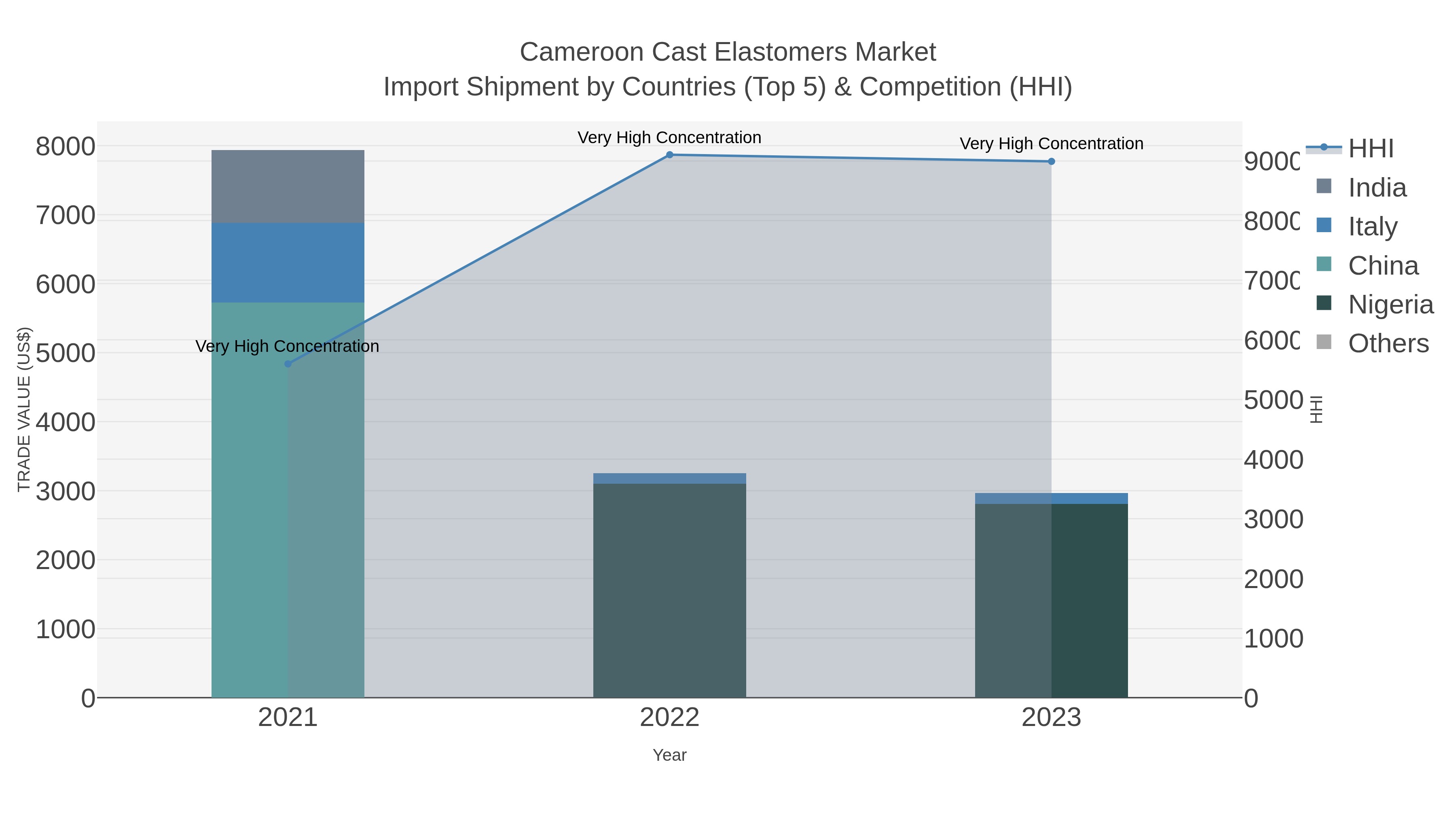Click the 1000 tick on the HHI axis

pyautogui.click(x=1274, y=639)
